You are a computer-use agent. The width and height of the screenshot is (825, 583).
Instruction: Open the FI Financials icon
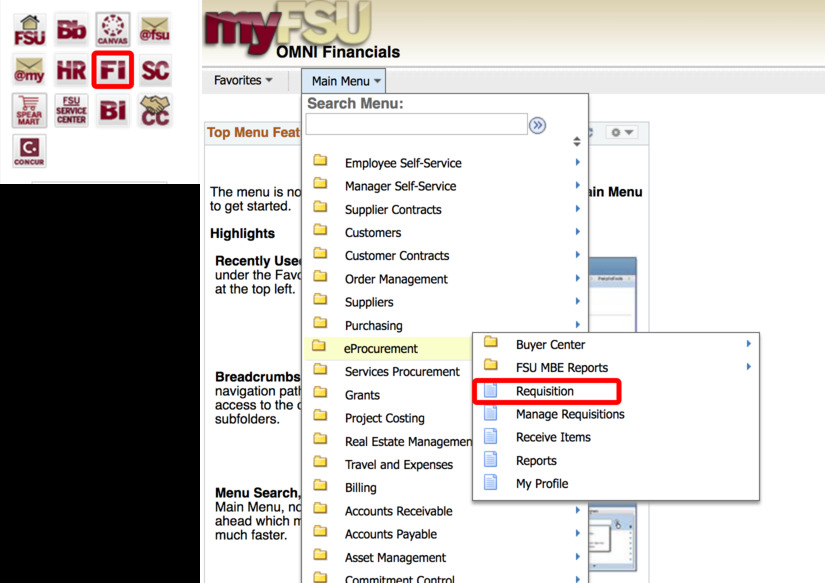click(x=113, y=70)
